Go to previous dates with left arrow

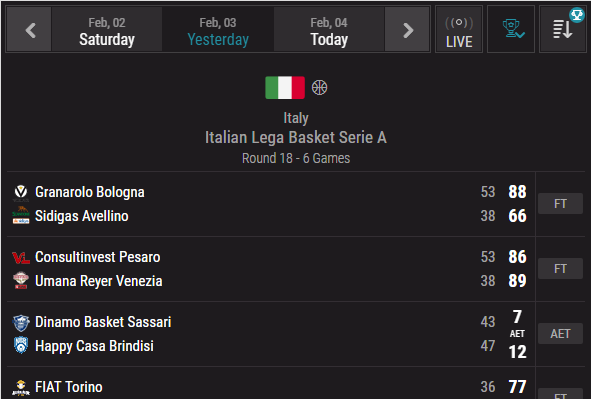tap(29, 30)
